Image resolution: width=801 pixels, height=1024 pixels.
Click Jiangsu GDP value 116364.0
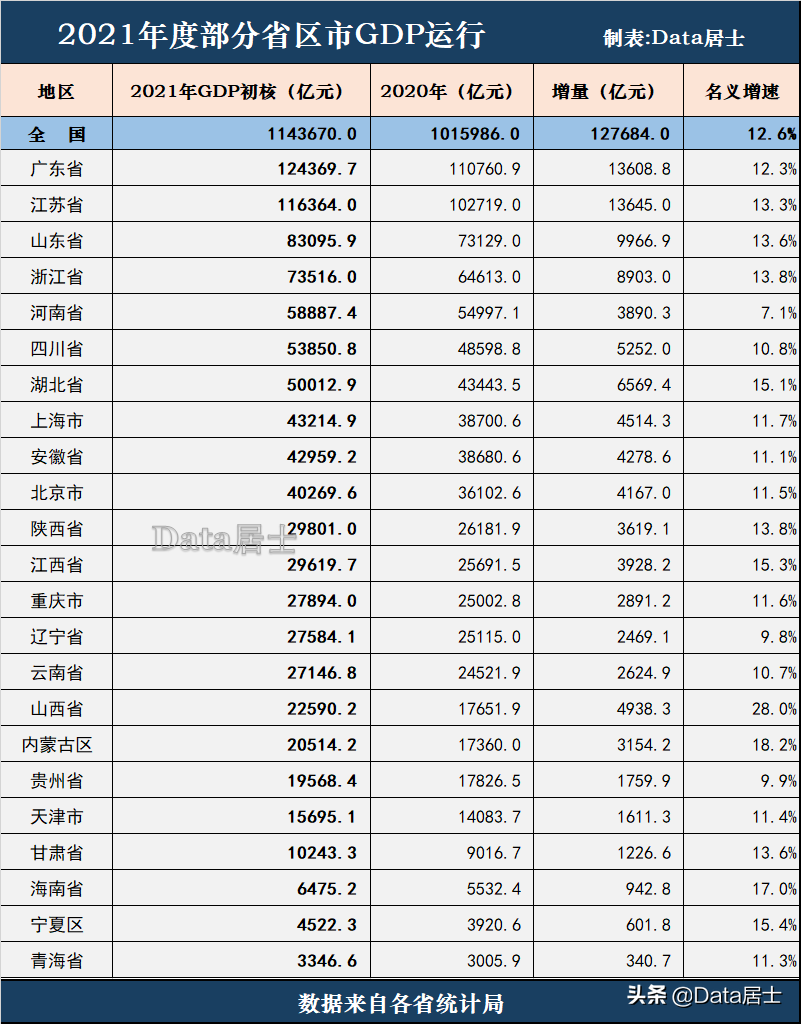[x=317, y=205]
